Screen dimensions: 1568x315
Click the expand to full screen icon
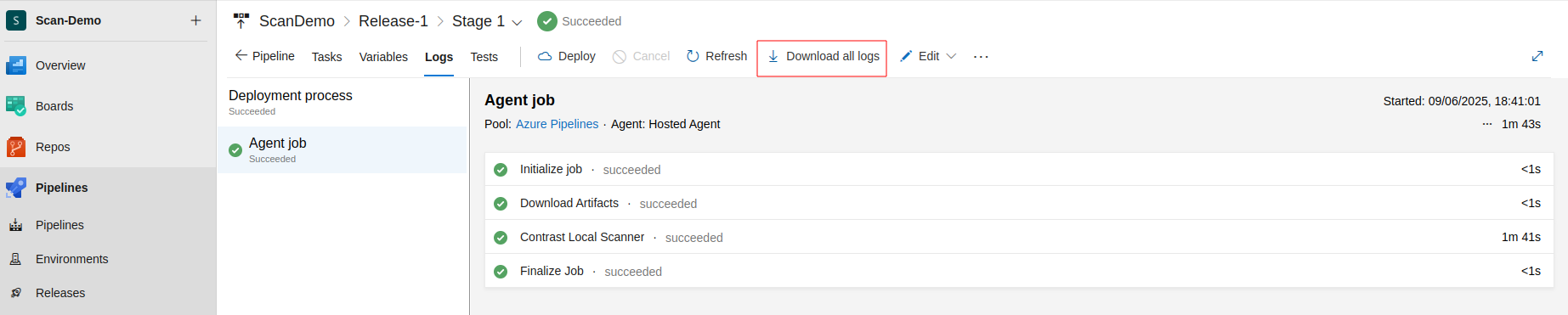tap(1537, 56)
